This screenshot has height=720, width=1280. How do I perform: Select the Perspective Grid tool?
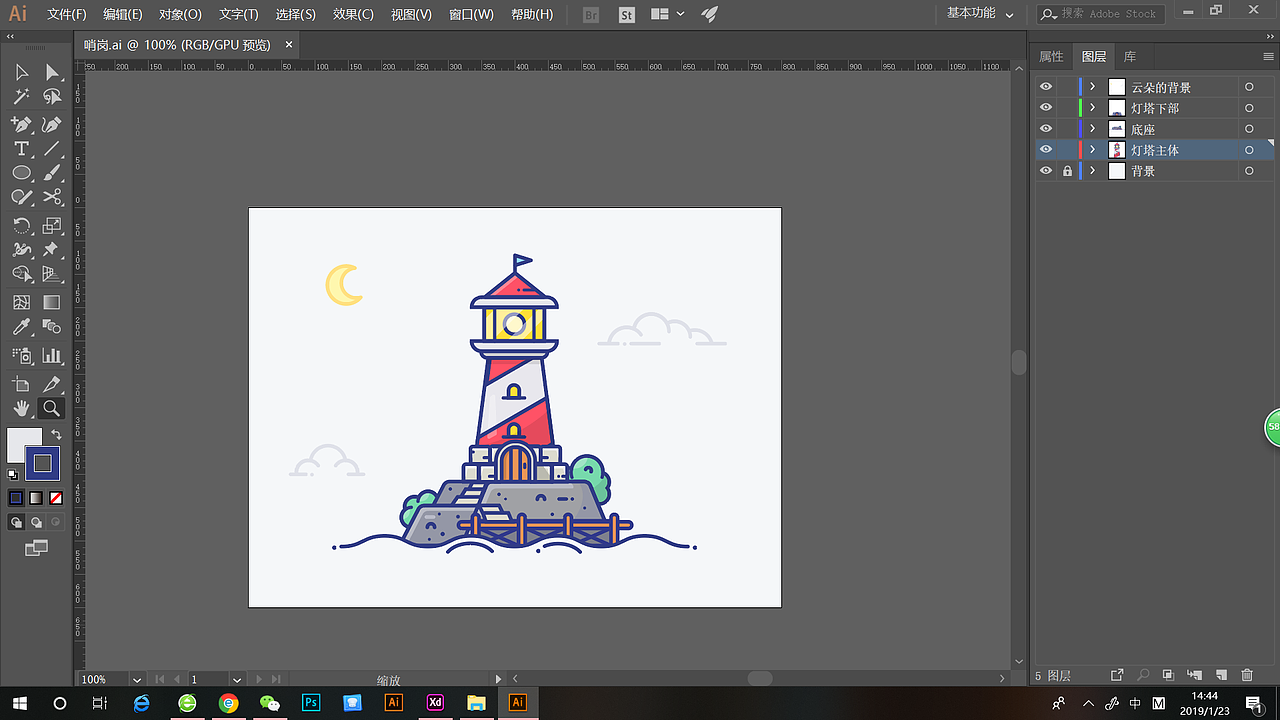click(x=52, y=274)
